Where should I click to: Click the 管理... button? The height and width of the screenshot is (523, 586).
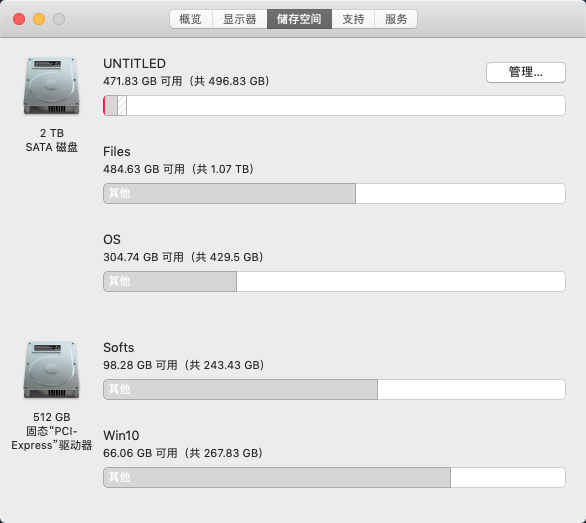pos(525,72)
